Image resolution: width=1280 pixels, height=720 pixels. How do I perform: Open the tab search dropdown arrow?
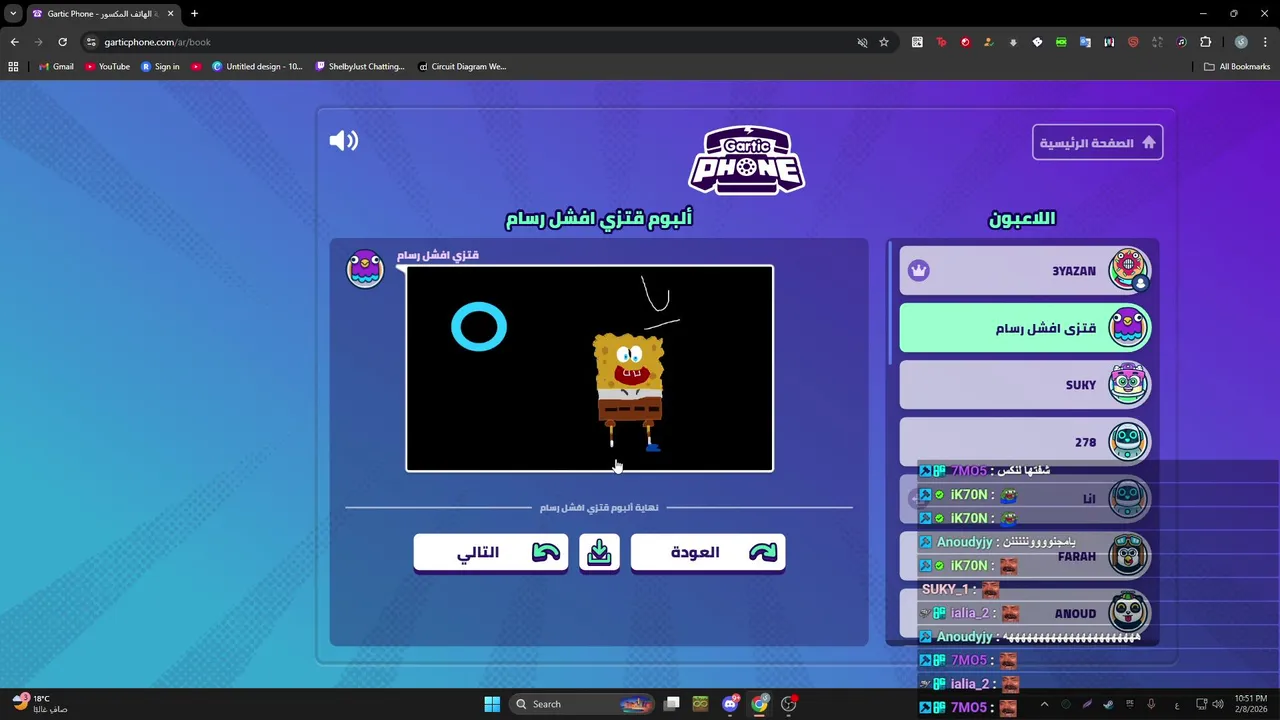(13, 14)
